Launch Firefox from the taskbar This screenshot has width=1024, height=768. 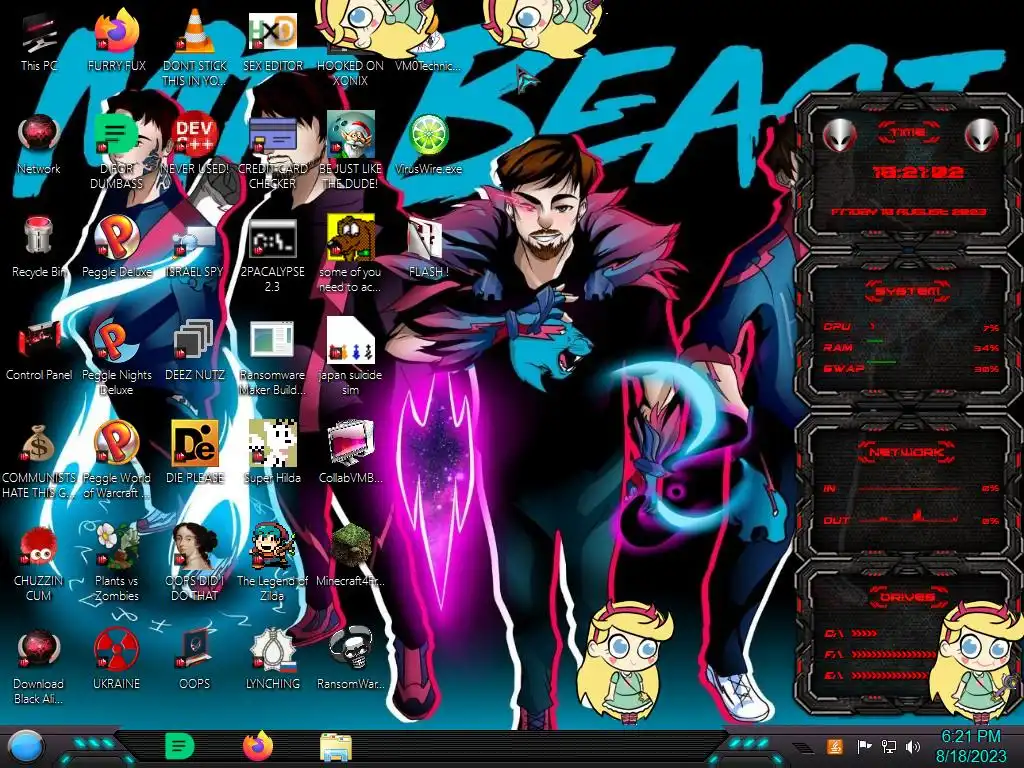point(257,746)
